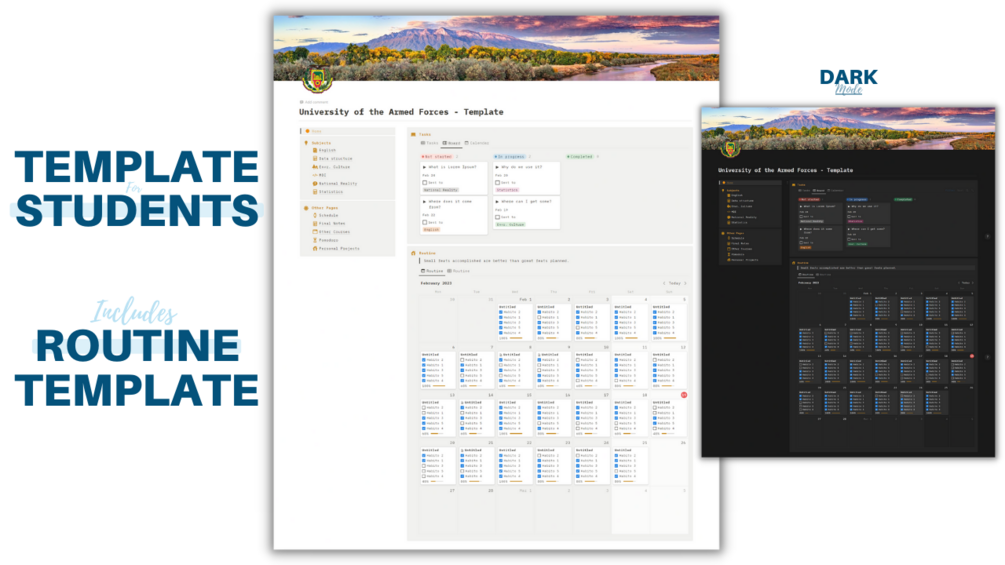Screen dimensions: 1005x565
Task: Open 'What is Lorem Ipsum?' card title
Action: 453,167
